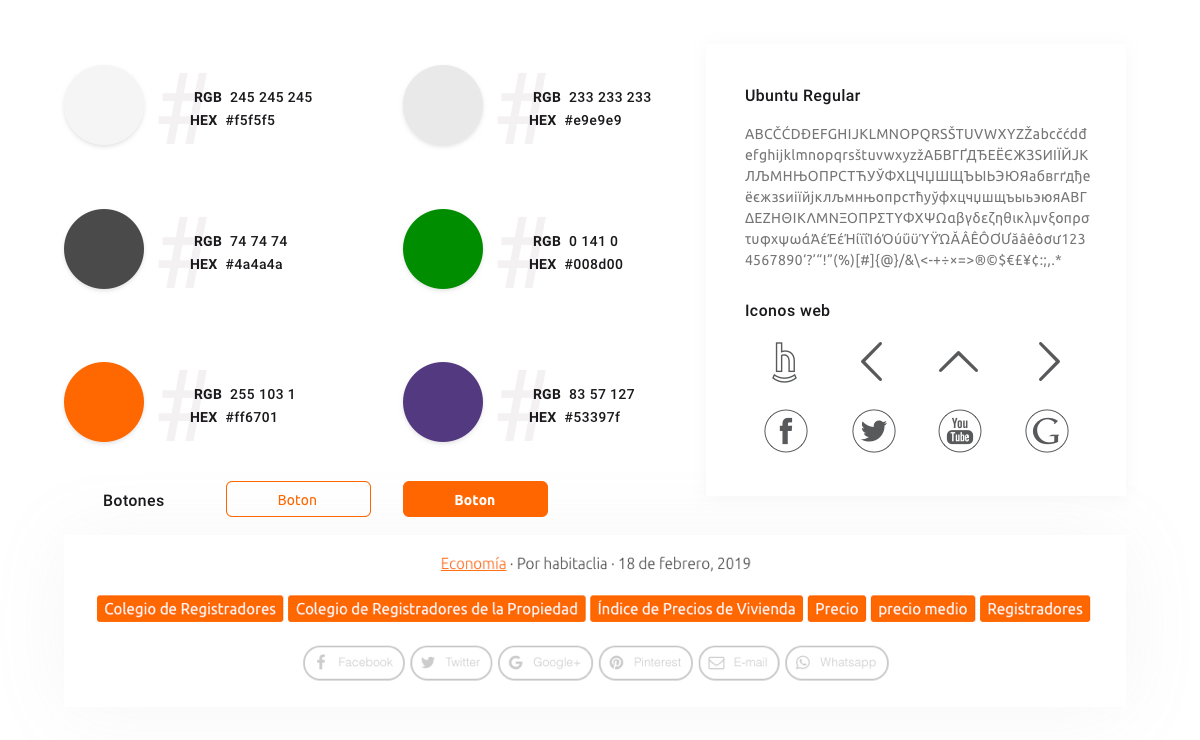Click the circled Twitter bird icon

[874, 431]
